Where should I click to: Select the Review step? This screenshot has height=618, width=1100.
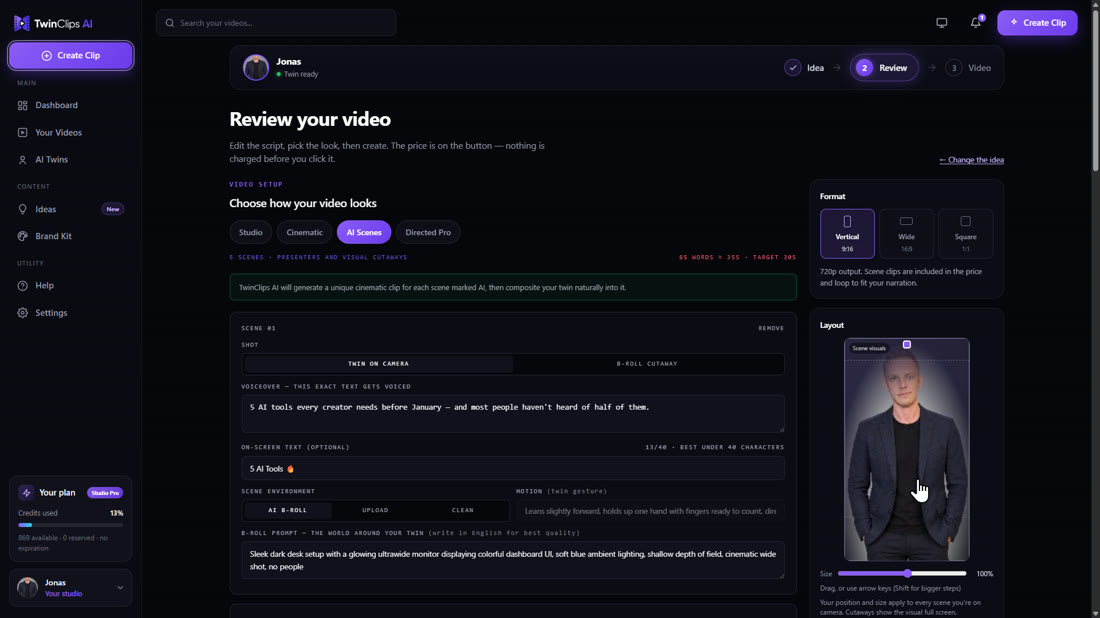(x=884, y=68)
